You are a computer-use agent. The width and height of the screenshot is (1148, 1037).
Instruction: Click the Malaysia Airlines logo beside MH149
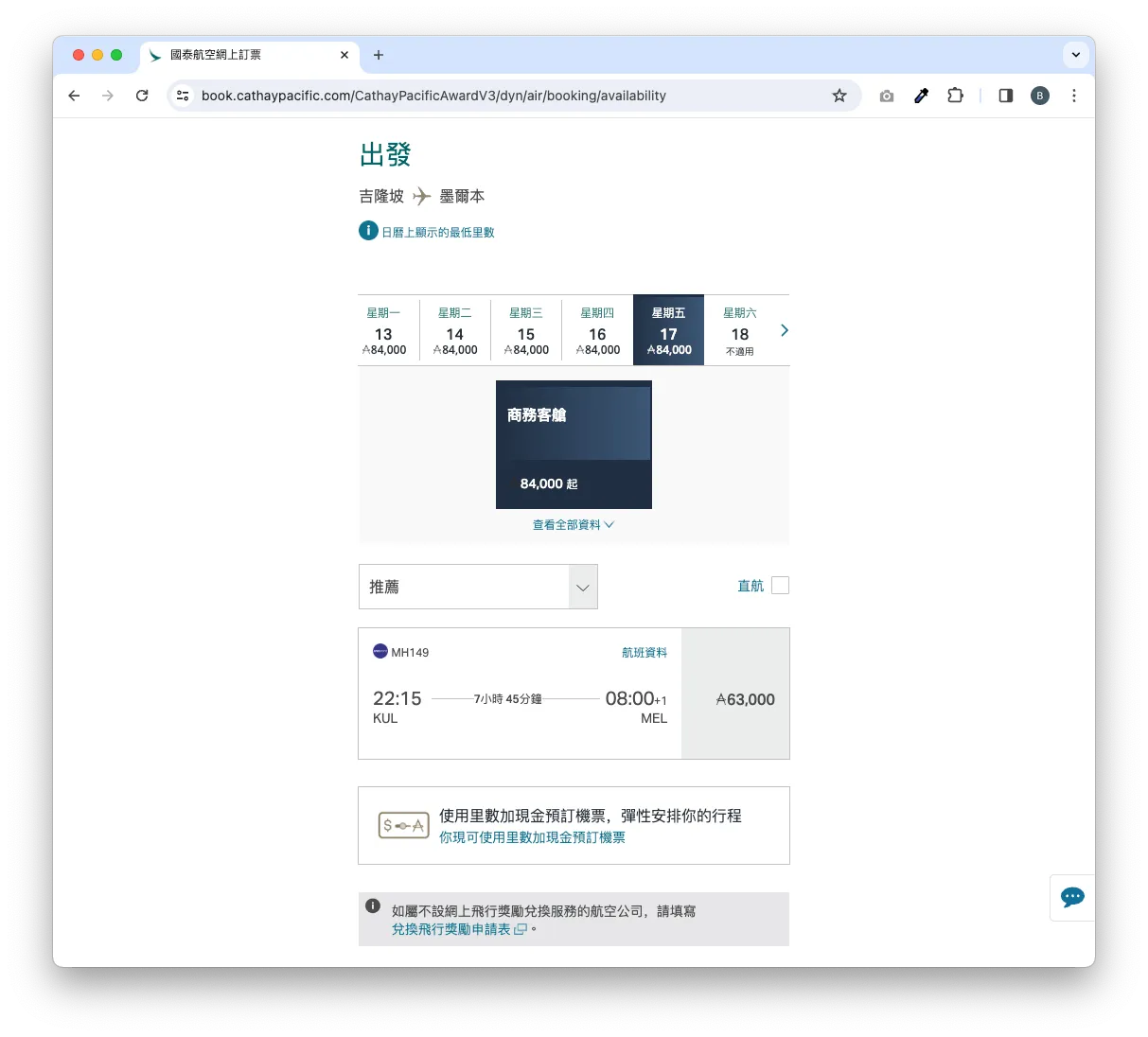pos(379,652)
